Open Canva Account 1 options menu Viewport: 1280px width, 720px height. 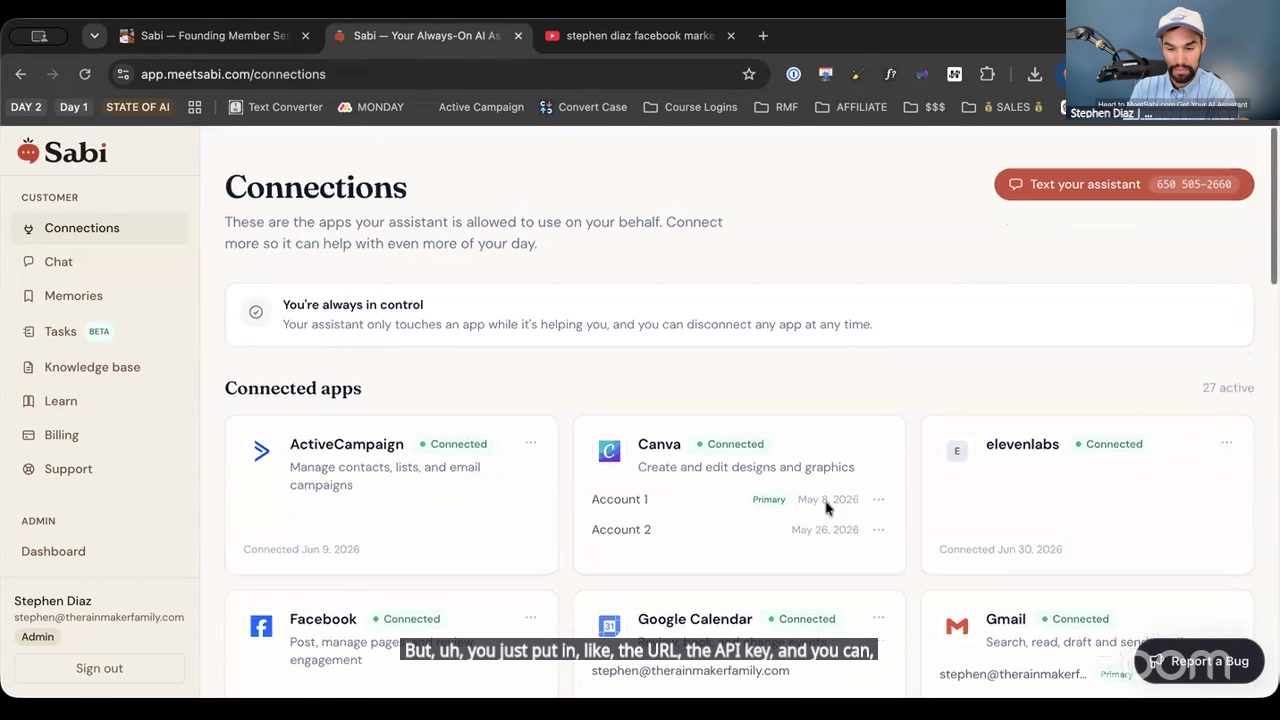click(x=878, y=499)
